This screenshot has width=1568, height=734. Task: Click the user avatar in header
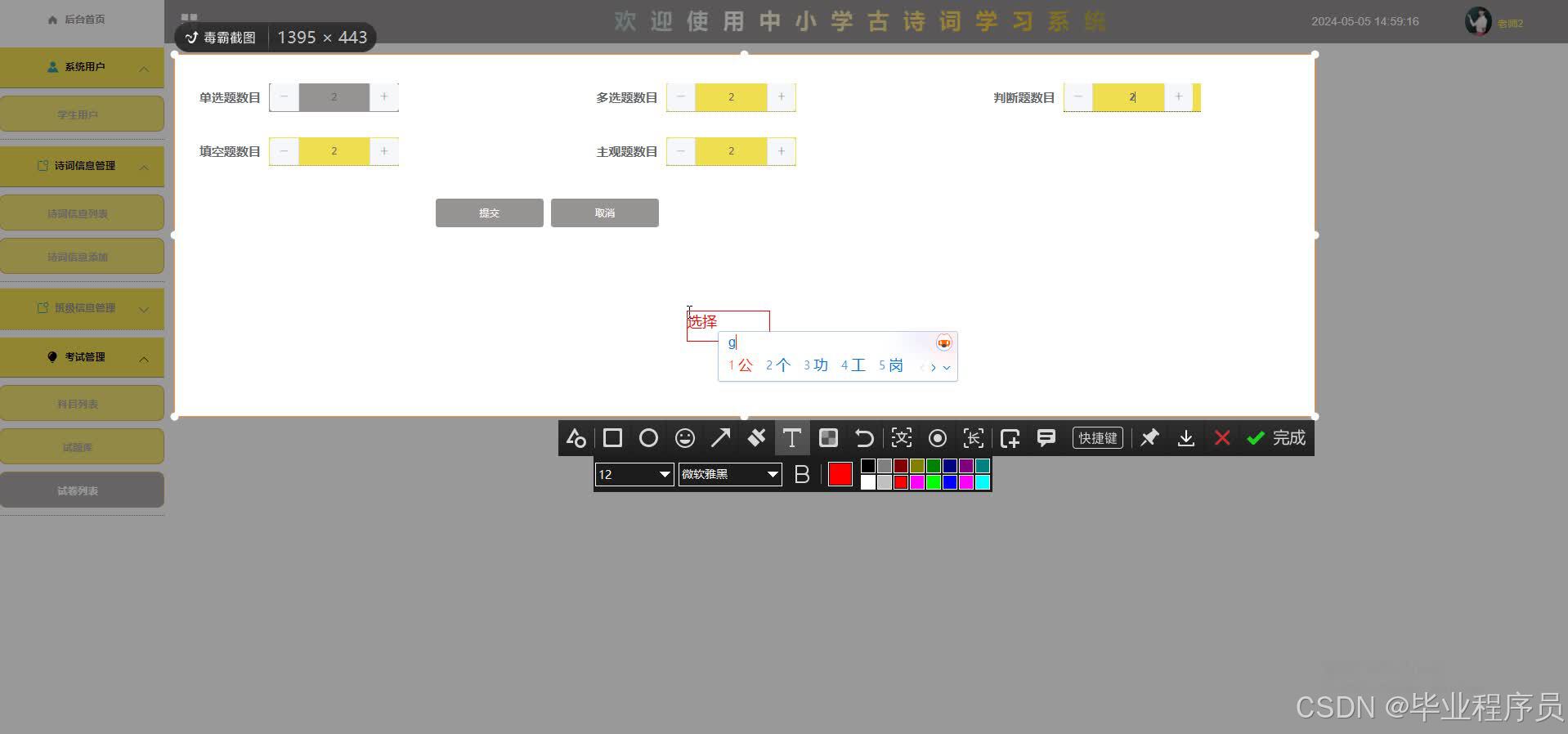pyautogui.click(x=1478, y=21)
